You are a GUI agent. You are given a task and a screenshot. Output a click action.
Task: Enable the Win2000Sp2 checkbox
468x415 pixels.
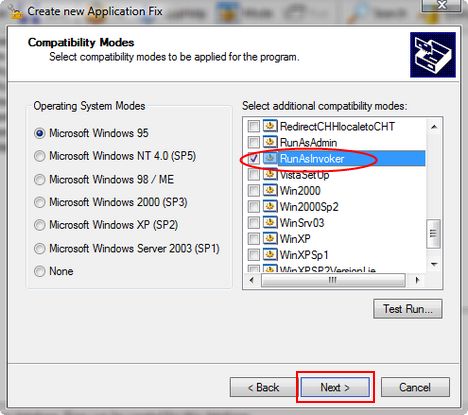[x=254, y=206]
